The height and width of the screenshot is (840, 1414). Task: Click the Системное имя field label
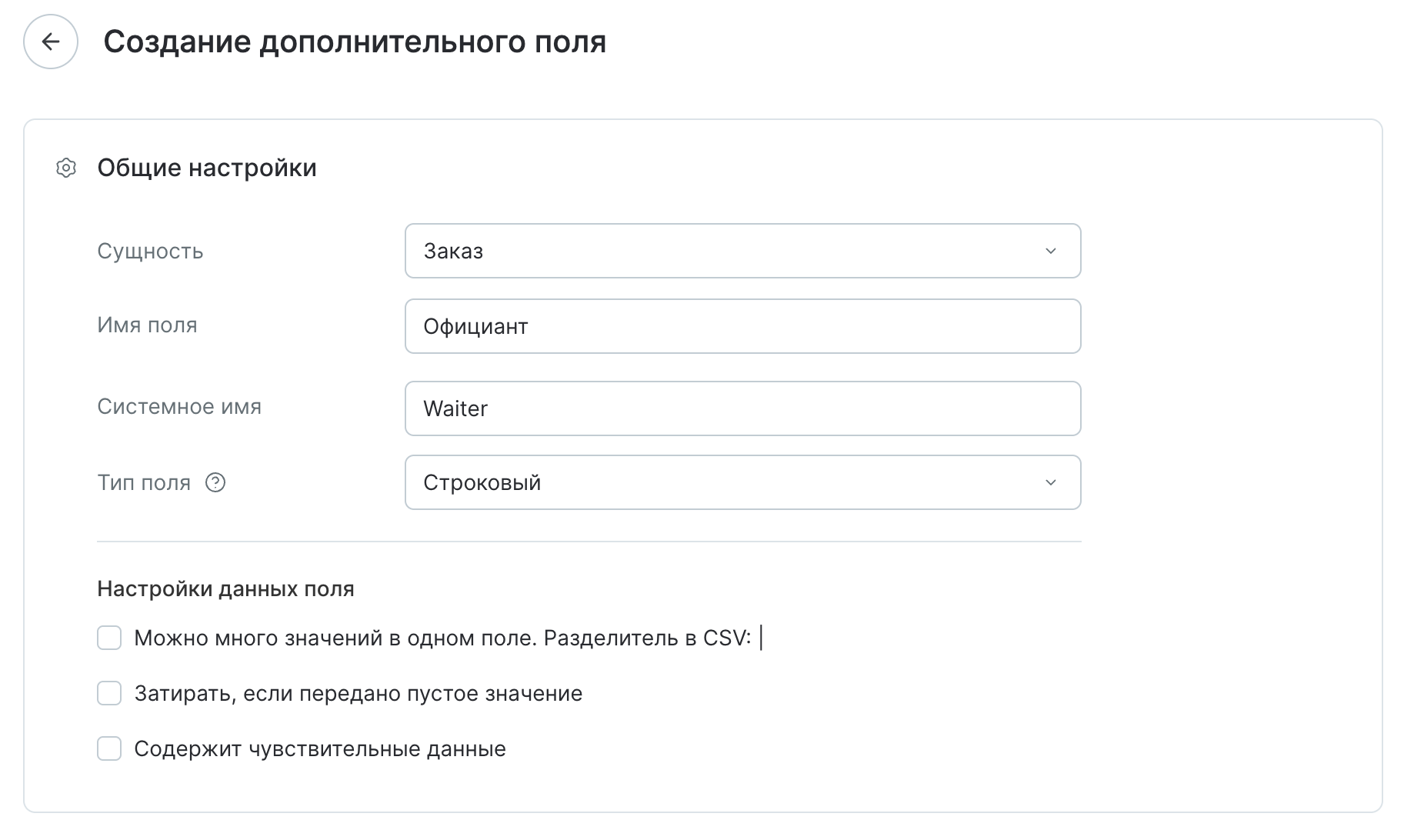179,406
